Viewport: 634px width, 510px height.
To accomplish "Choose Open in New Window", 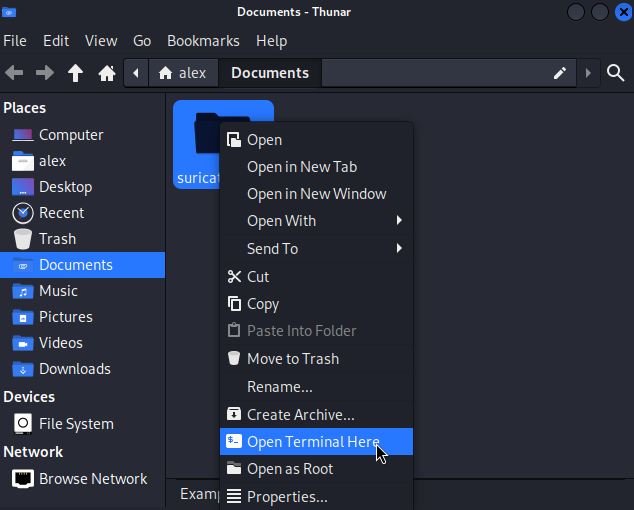I will [316, 194].
